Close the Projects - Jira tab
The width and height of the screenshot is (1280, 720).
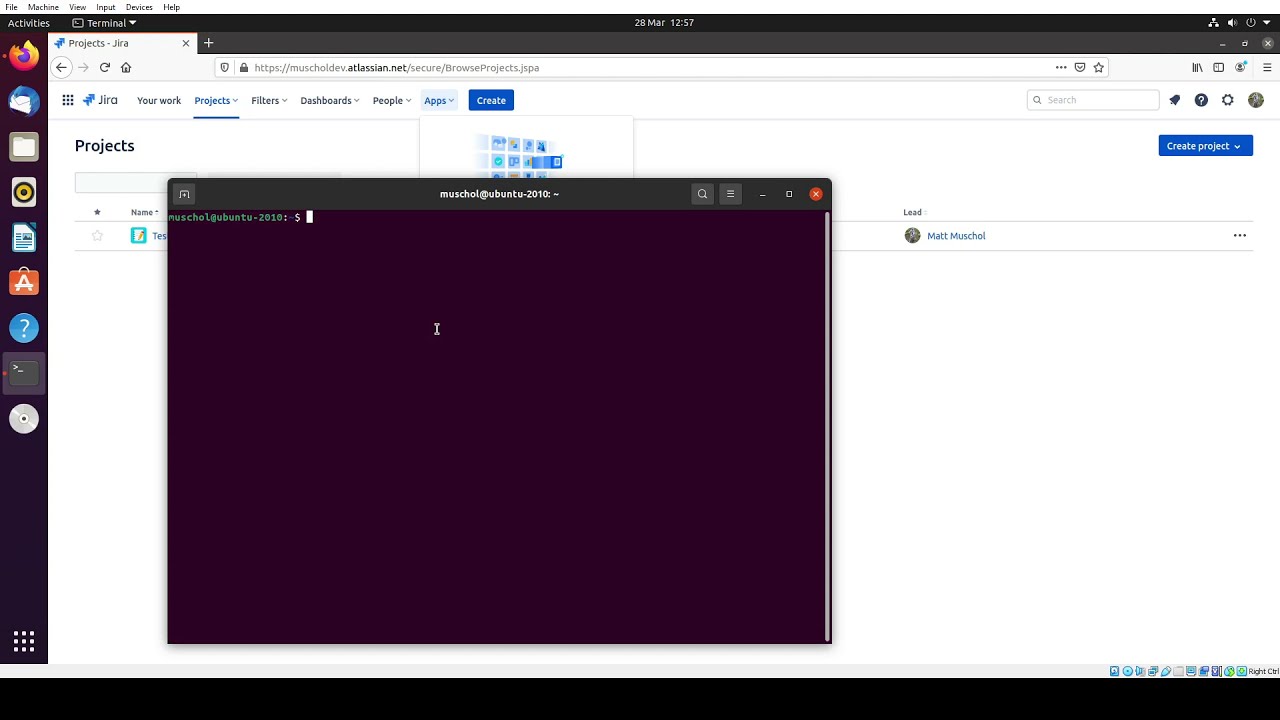(x=185, y=43)
